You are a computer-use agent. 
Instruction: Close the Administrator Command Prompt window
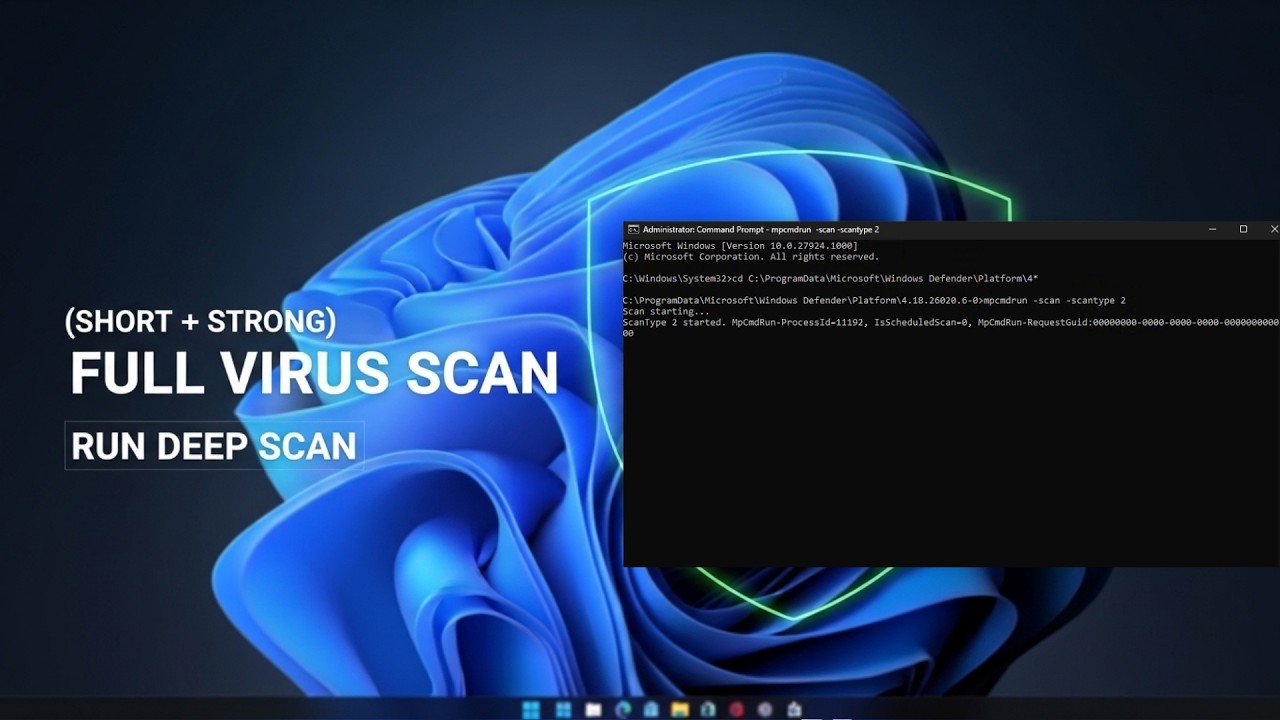click(x=1273, y=229)
